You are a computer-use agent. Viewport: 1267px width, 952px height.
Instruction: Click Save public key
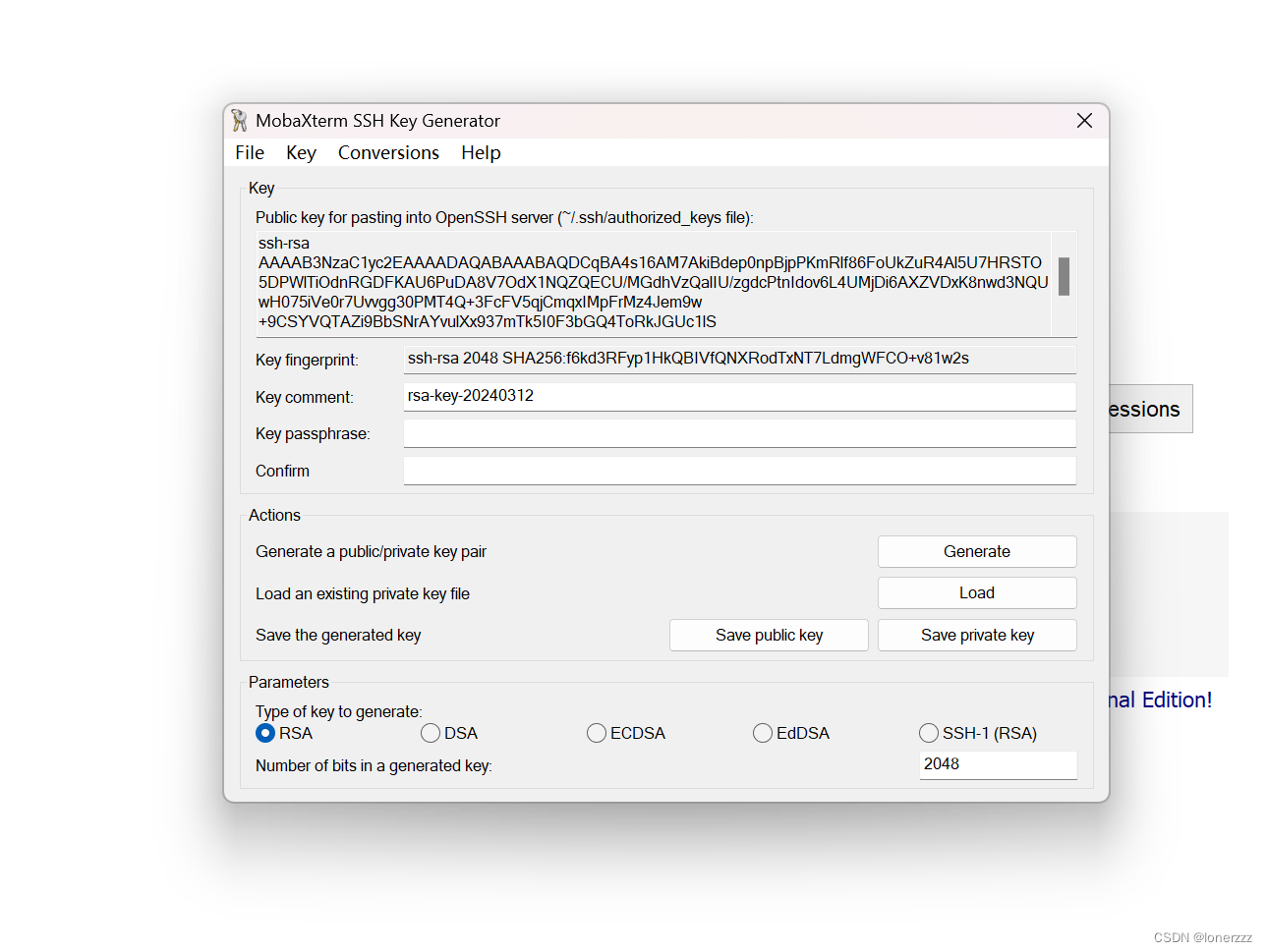(x=769, y=635)
